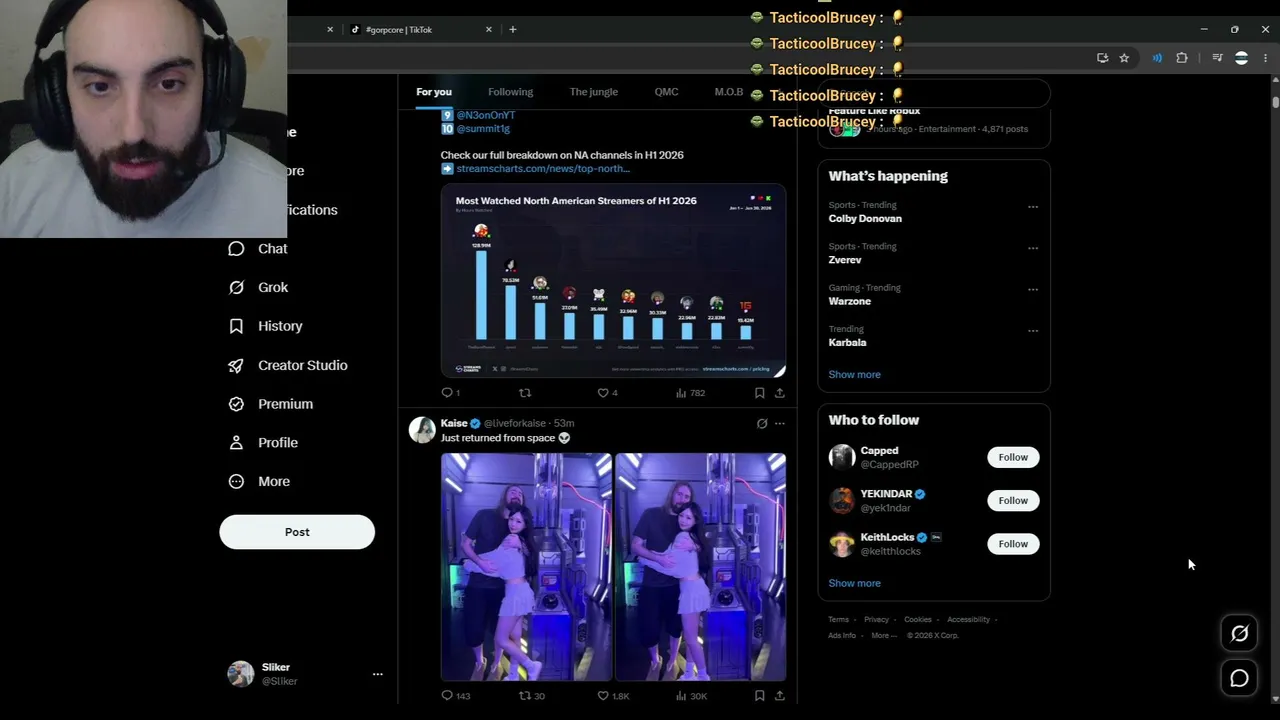The image size is (1280, 720).
Task: Open the @summit1g mention
Action: click(483, 129)
